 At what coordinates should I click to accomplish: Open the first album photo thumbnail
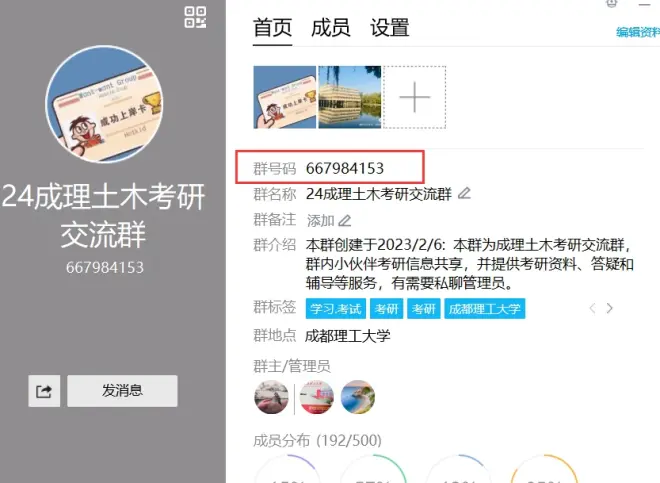pyautogui.click(x=284, y=97)
